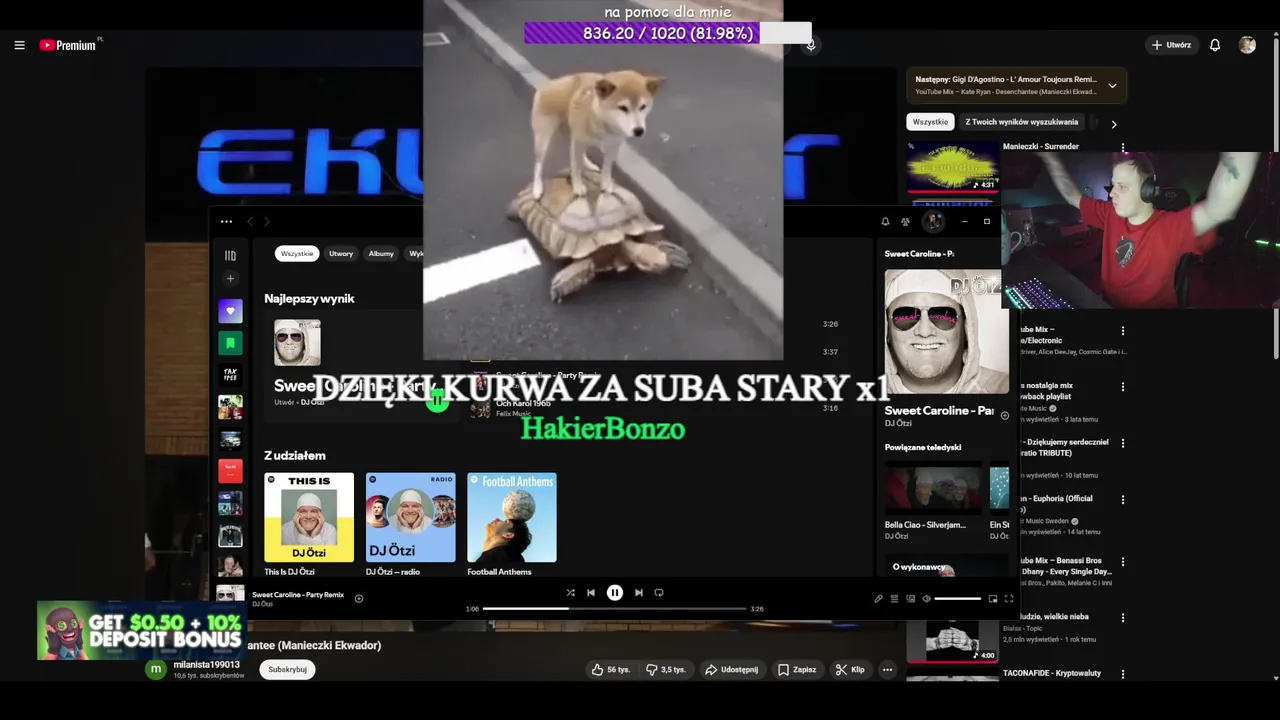Open options for Euphoria (Official) video
This screenshot has height=720, width=1280.
(1123, 499)
